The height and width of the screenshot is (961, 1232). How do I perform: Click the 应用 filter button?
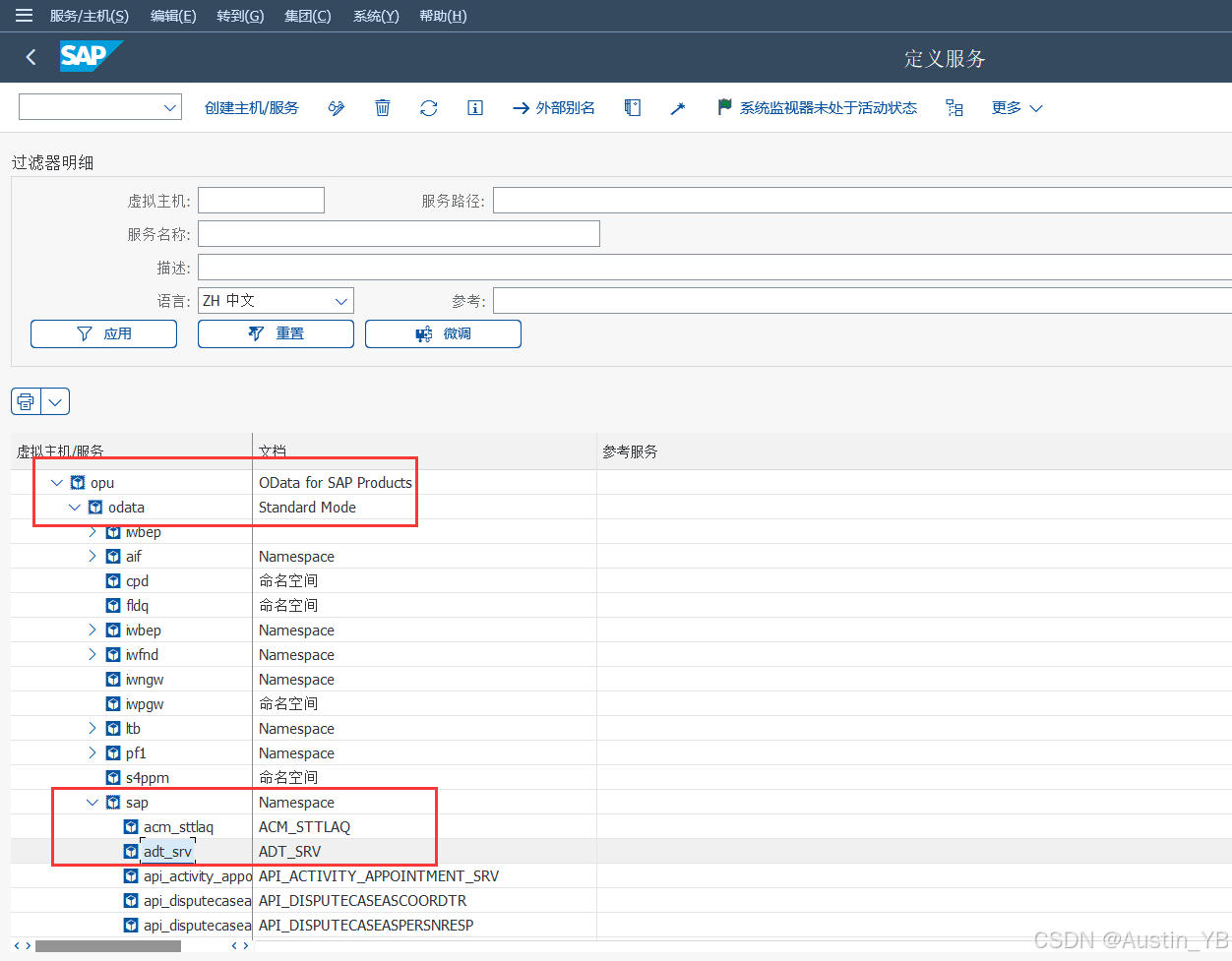coord(104,334)
